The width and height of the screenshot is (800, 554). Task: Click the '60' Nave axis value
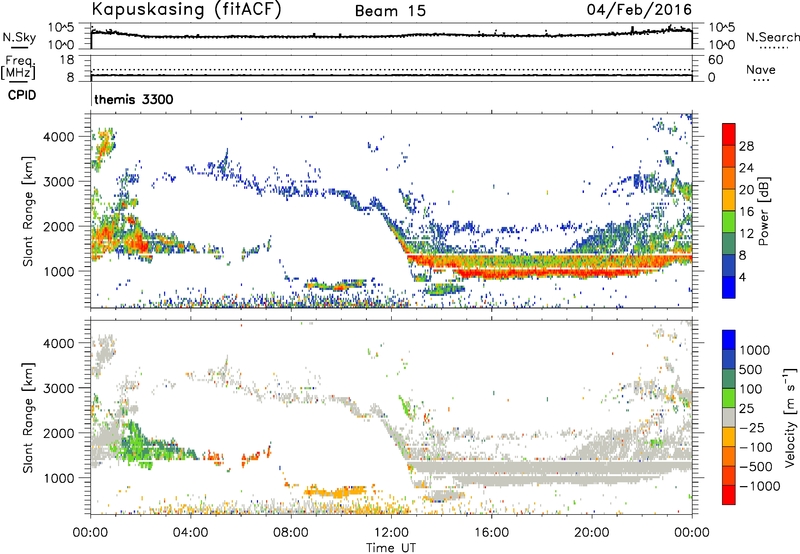pyautogui.click(x=715, y=60)
